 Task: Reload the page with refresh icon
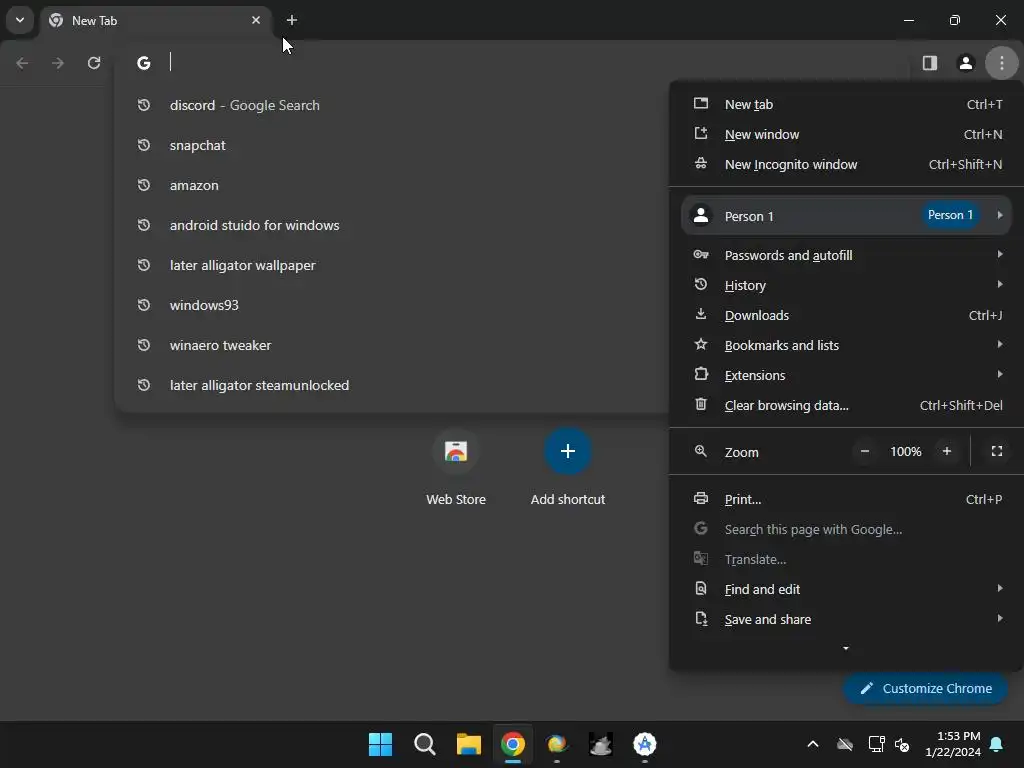tap(94, 63)
